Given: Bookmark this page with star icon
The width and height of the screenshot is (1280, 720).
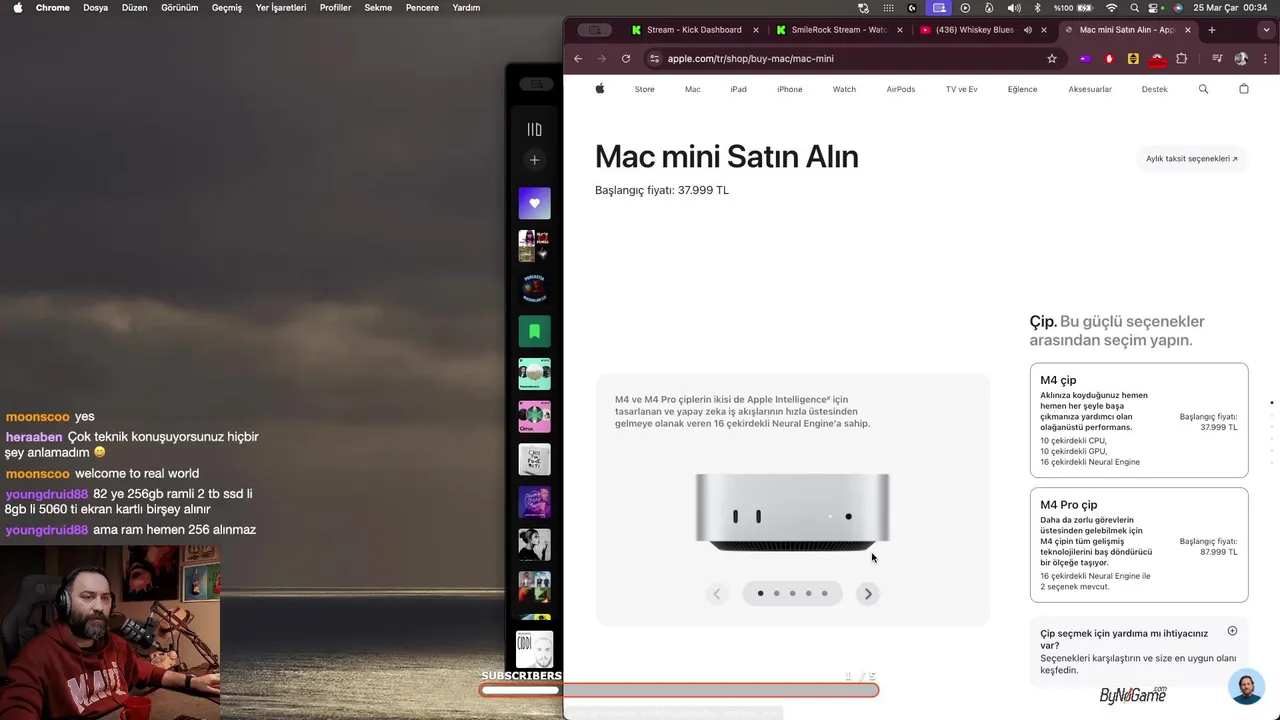Looking at the screenshot, I should (1052, 59).
